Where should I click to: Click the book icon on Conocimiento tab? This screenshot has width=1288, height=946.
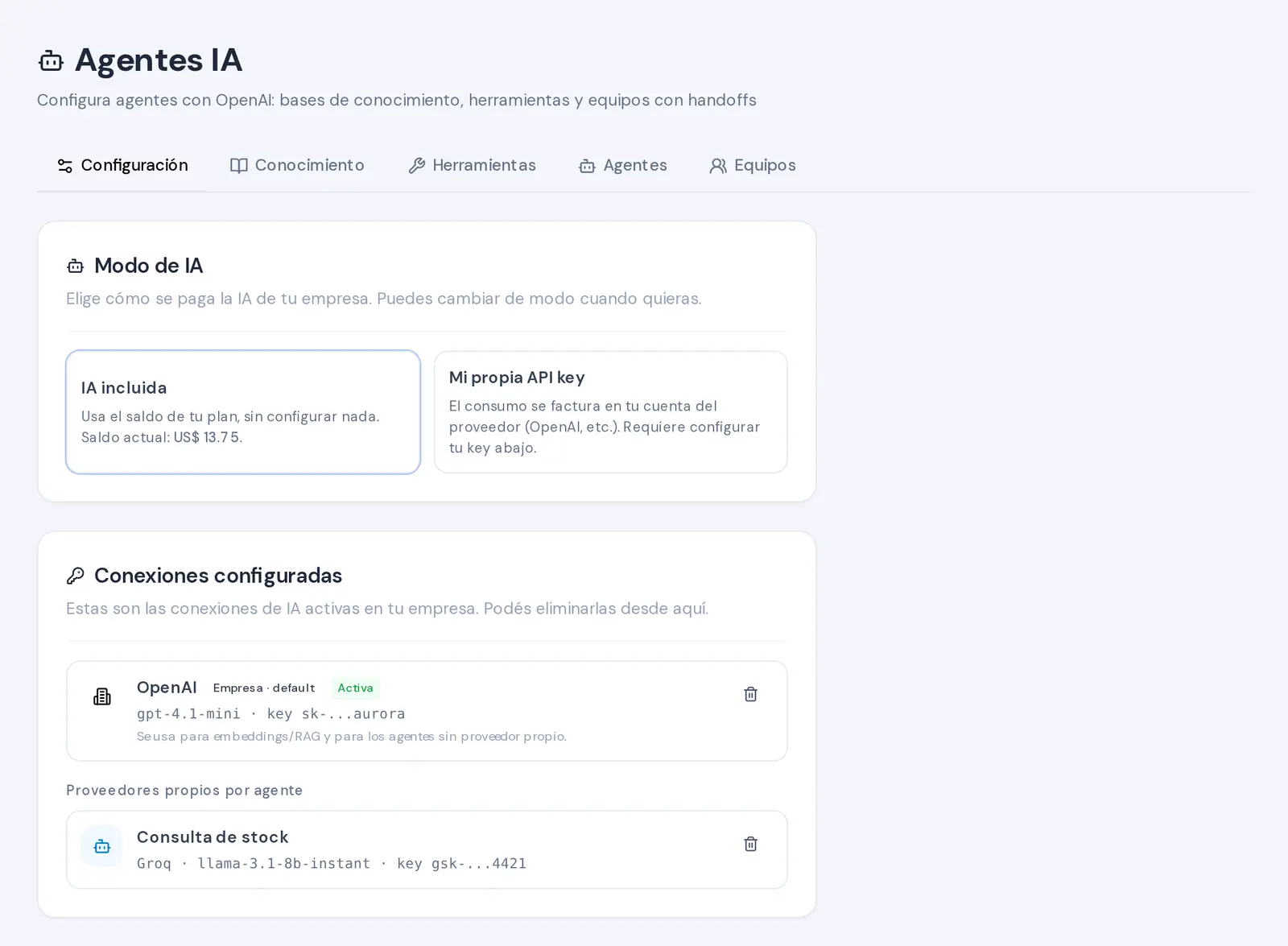click(239, 166)
